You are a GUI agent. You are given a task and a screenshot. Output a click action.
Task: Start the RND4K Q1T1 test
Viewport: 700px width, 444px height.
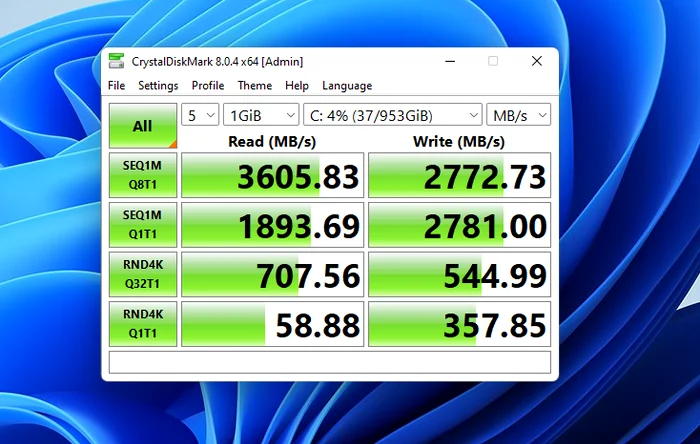[143, 324]
